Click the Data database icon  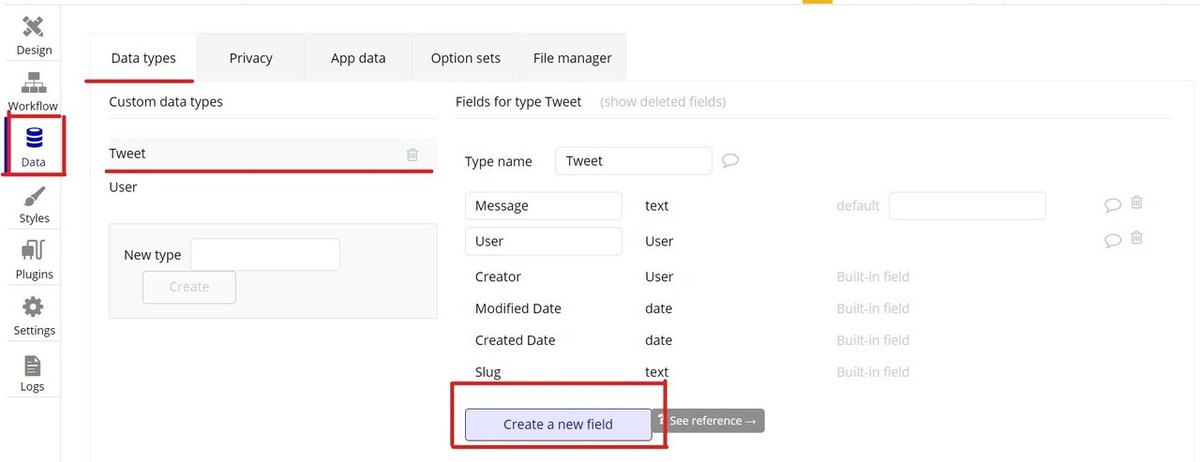point(34,139)
